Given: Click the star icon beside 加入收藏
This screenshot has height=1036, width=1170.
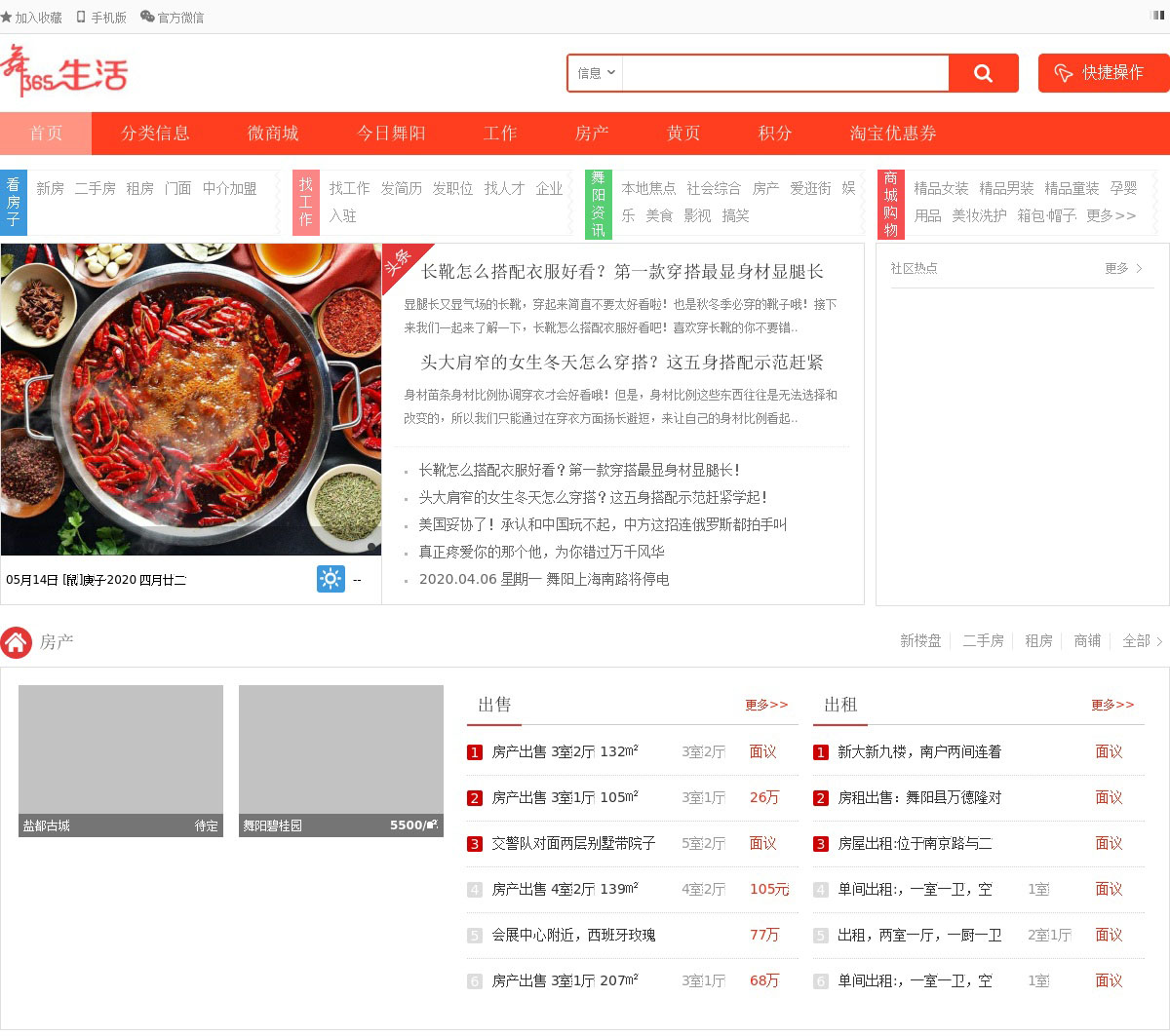Looking at the screenshot, I should (x=6, y=17).
